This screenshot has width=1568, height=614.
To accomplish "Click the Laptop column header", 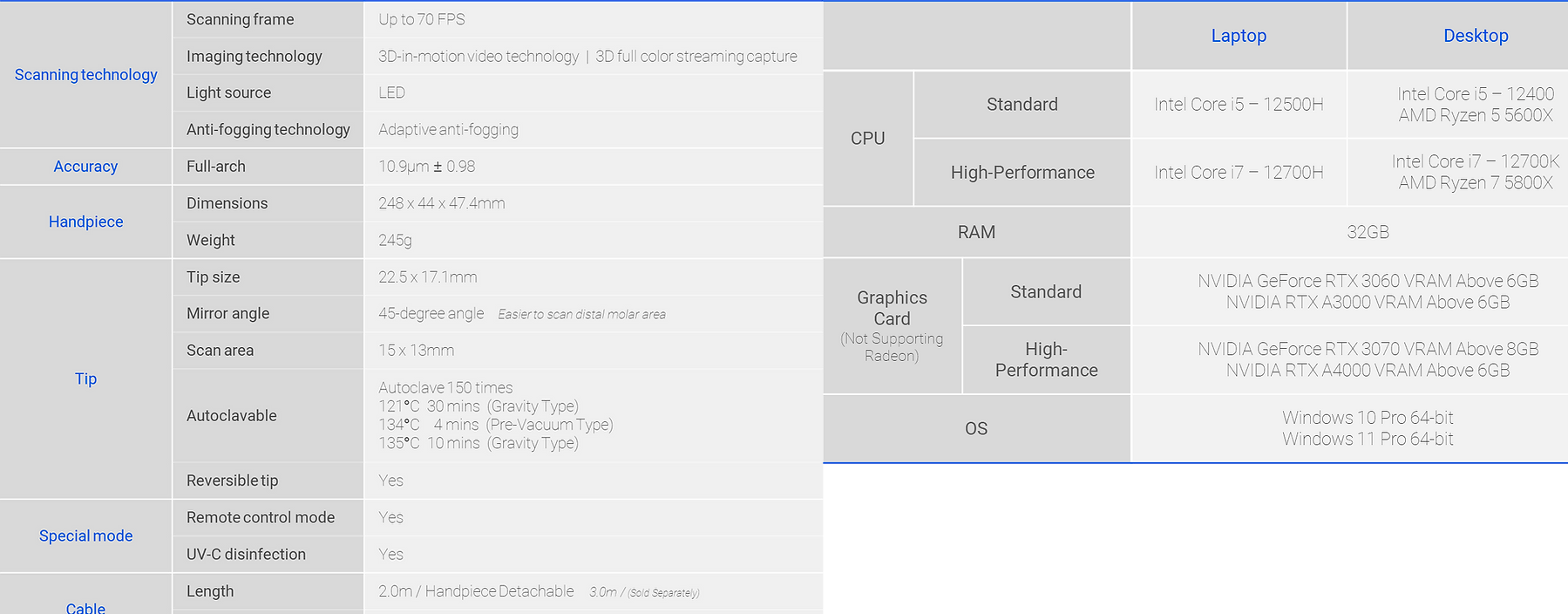I will pyautogui.click(x=1239, y=36).
